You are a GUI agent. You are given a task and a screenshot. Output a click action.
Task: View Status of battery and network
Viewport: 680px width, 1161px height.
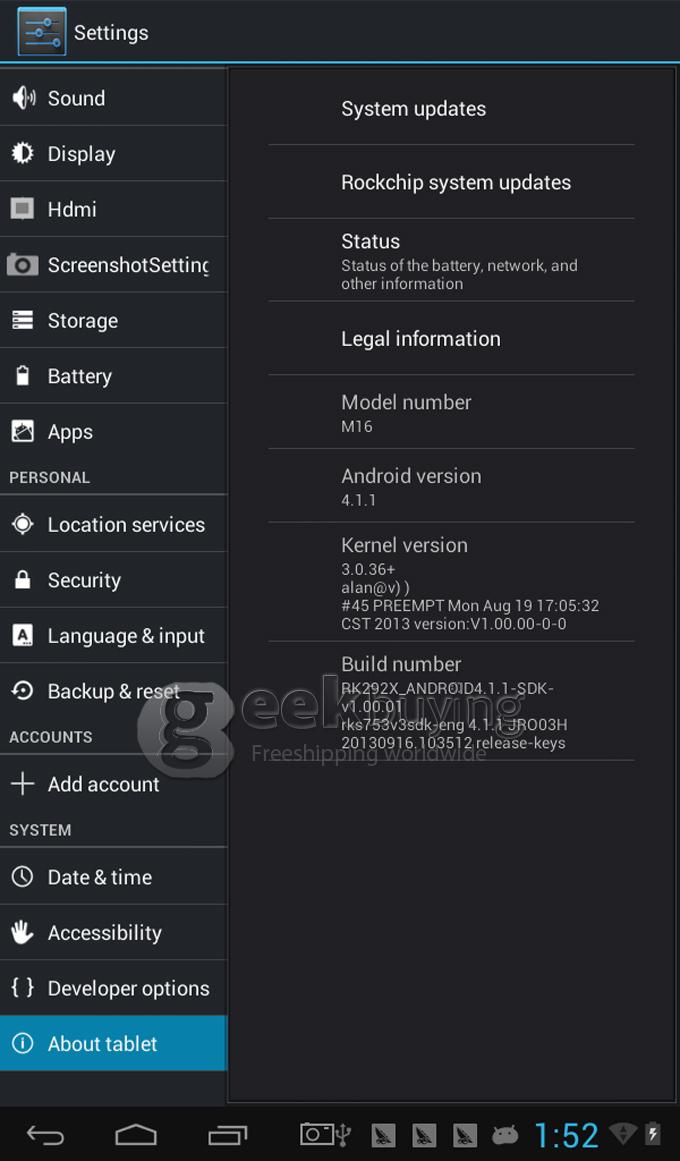[451, 261]
